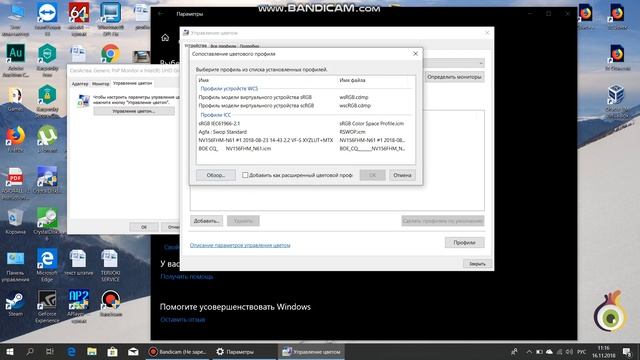Click the Добавить... button
Viewport: 640px width, 360px height.
click(x=206, y=221)
